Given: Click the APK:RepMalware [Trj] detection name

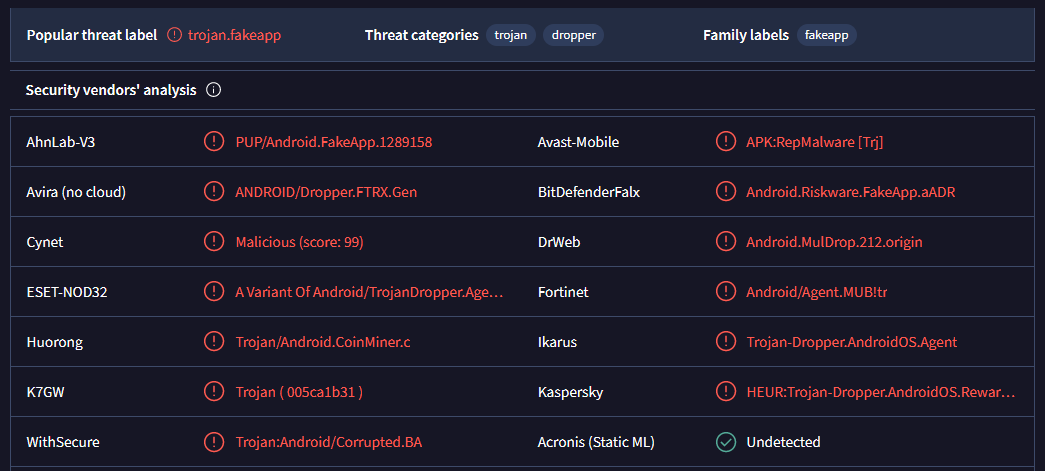Looking at the screenshot, I should point(814,142).
